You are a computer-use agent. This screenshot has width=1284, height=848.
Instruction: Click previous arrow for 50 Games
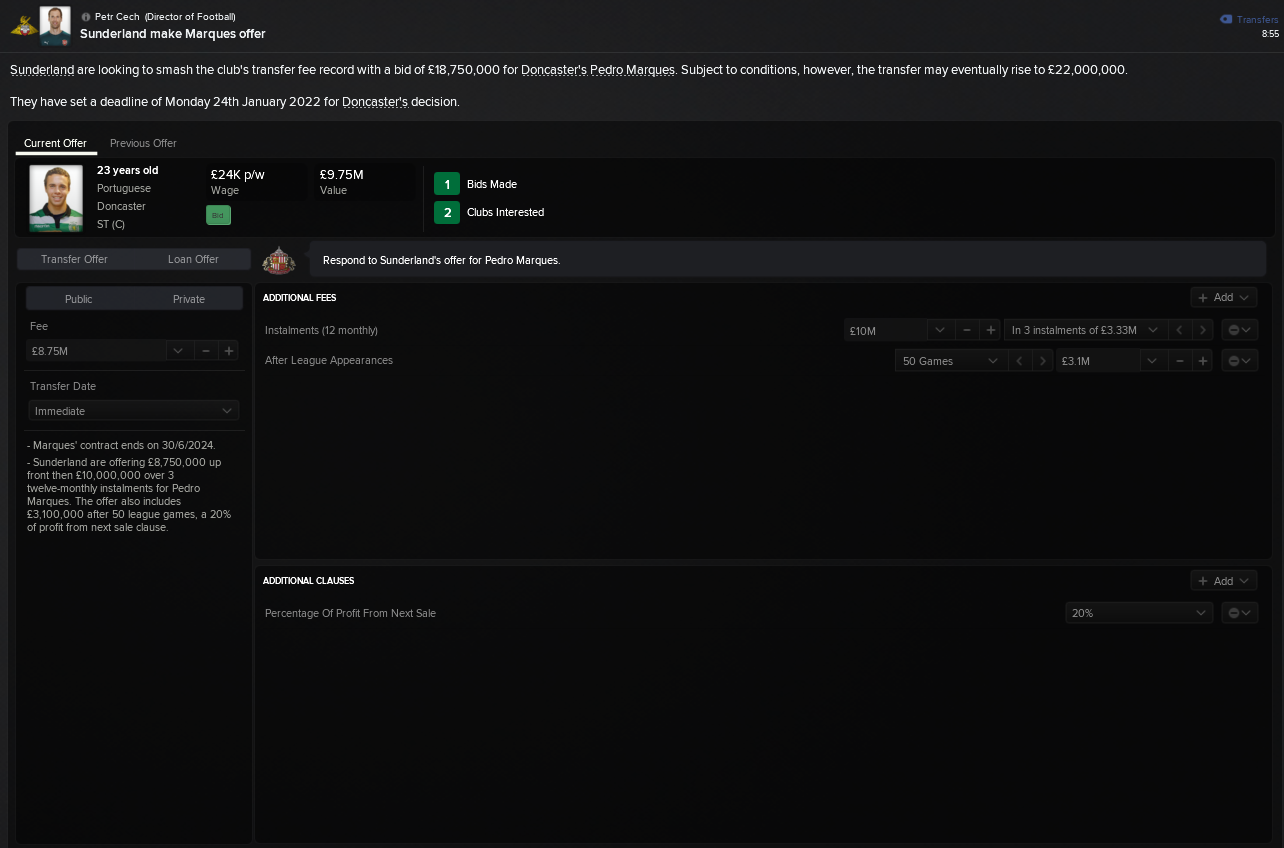pos(1019,361)
